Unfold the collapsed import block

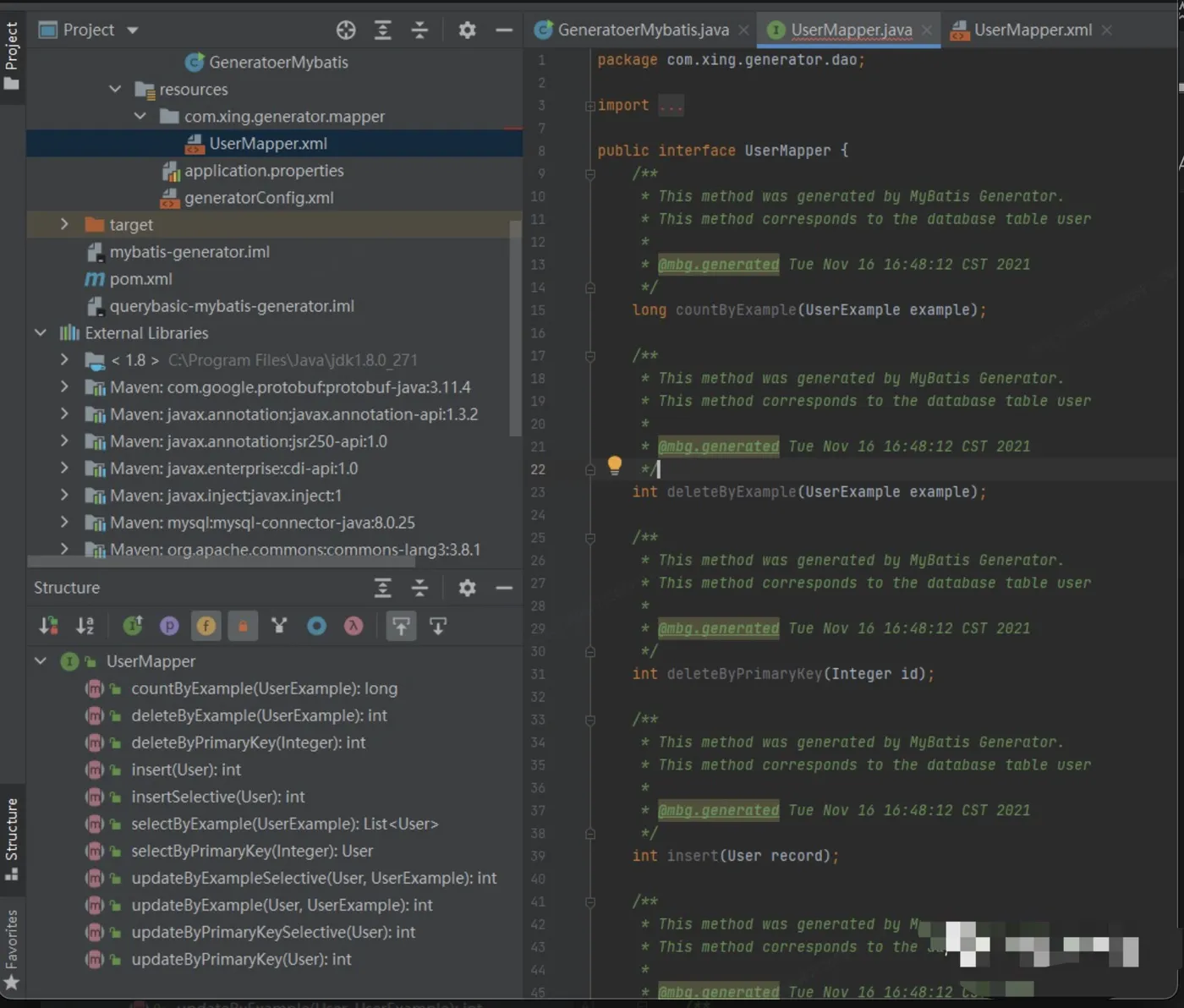(589, 106)
